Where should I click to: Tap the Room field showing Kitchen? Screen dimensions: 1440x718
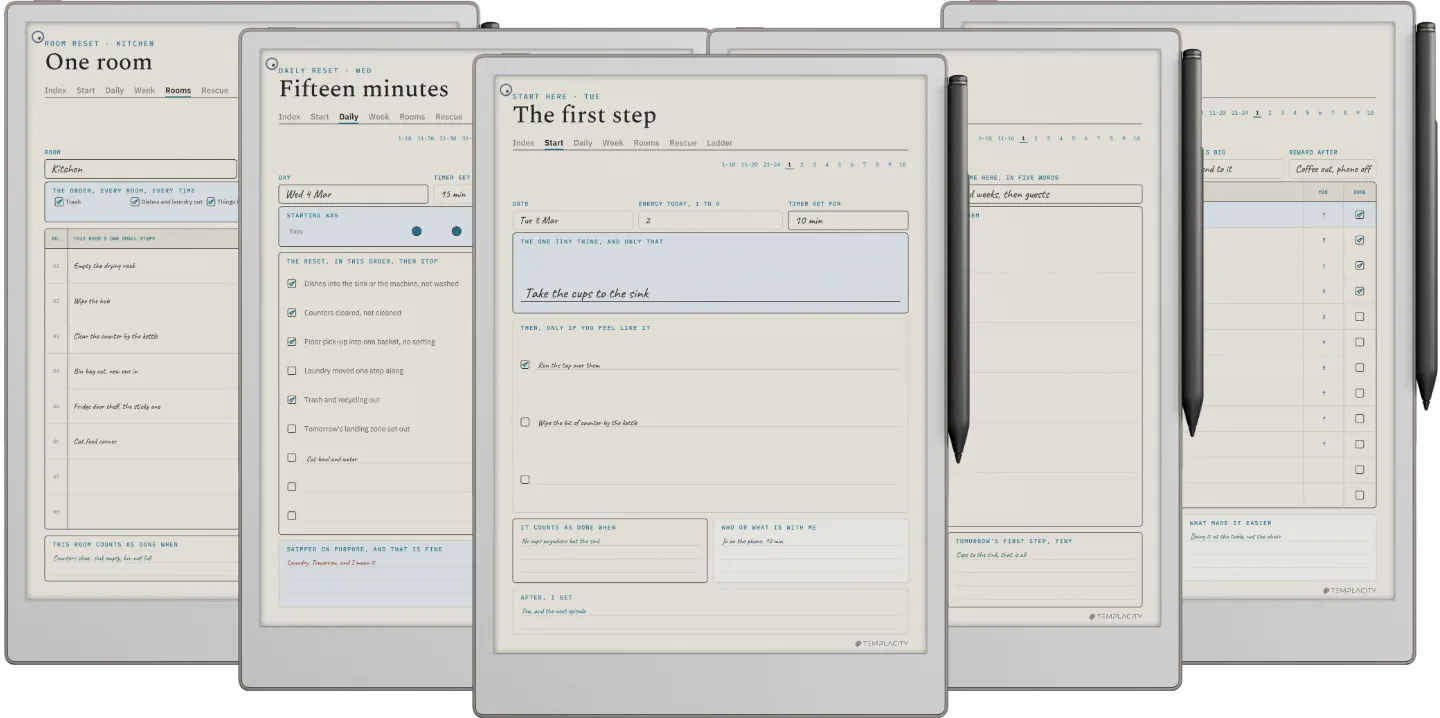[141, 169]
